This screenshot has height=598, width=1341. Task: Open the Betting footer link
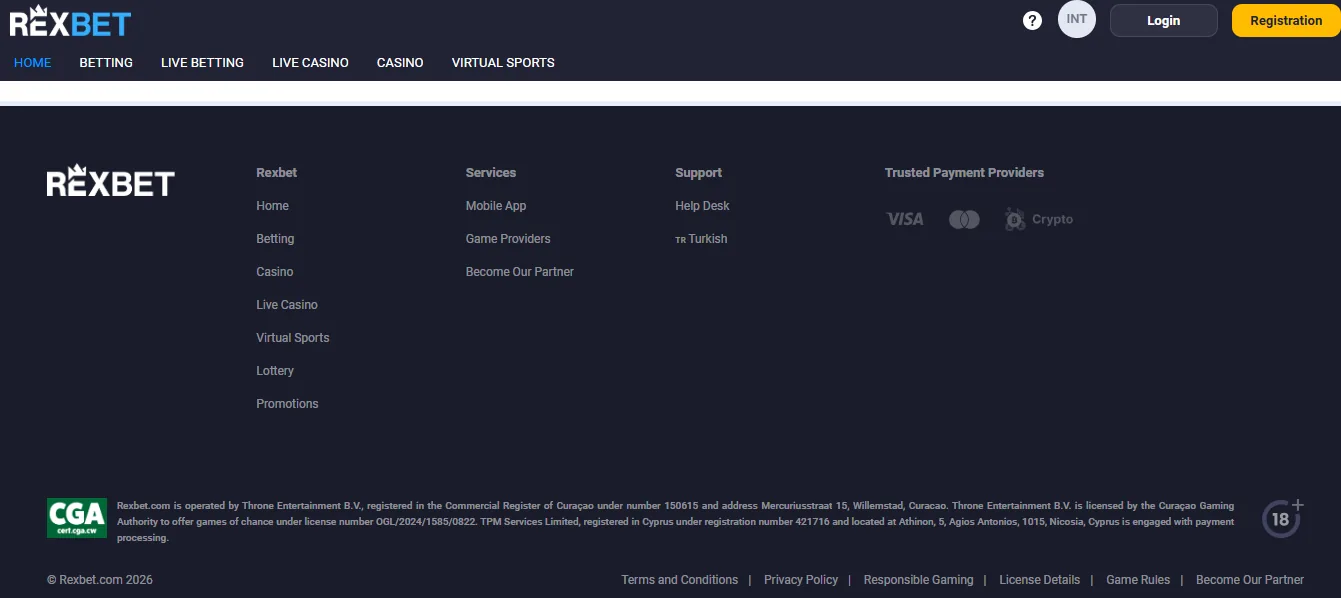point(275,239)
